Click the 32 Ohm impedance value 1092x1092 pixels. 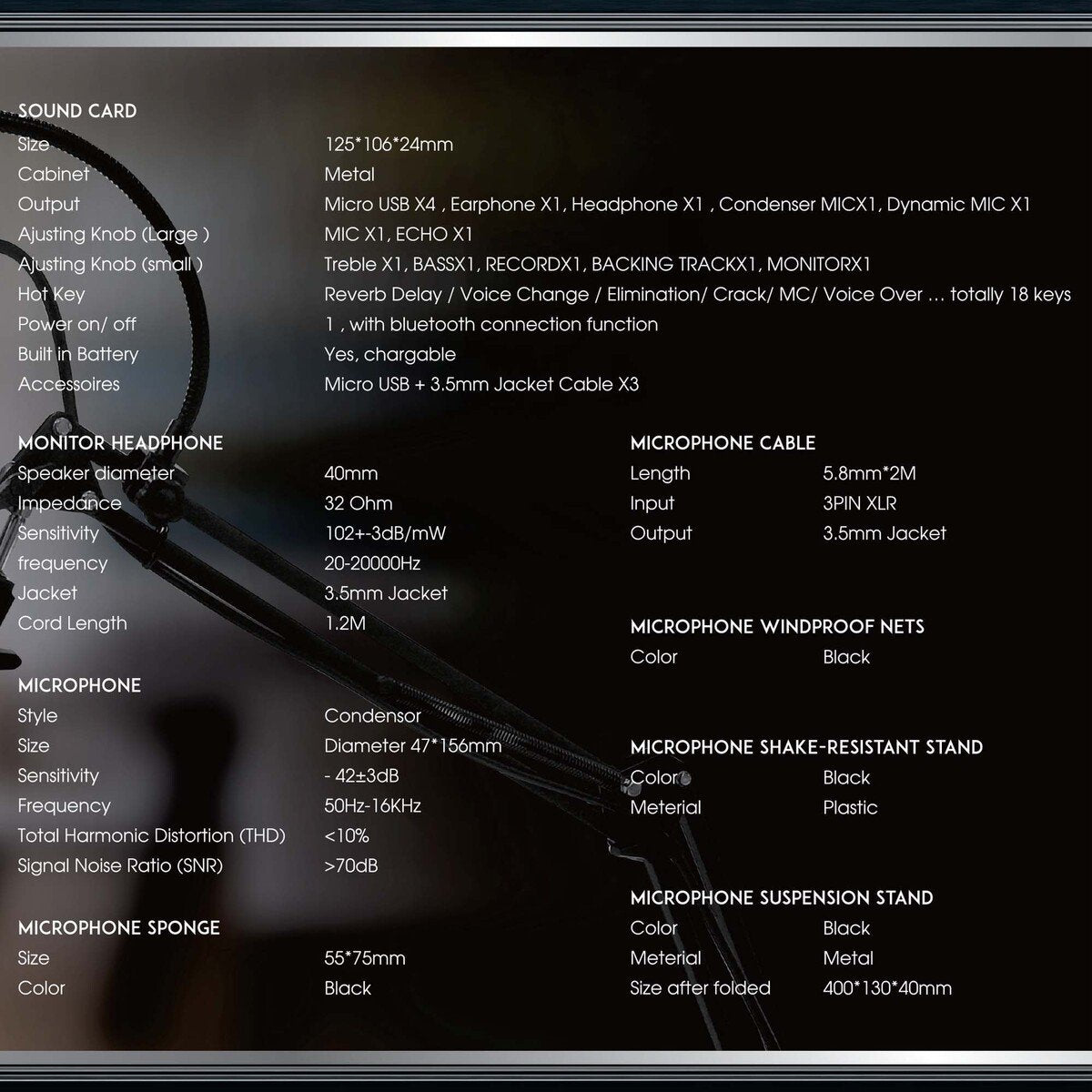pos(358,503)
